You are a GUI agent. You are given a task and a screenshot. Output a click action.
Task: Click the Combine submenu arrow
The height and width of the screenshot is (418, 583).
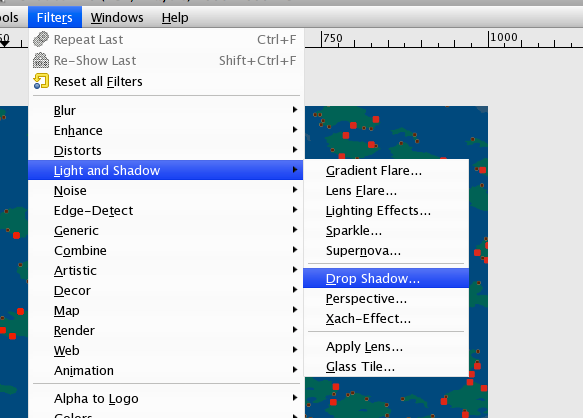coord(295,250)
